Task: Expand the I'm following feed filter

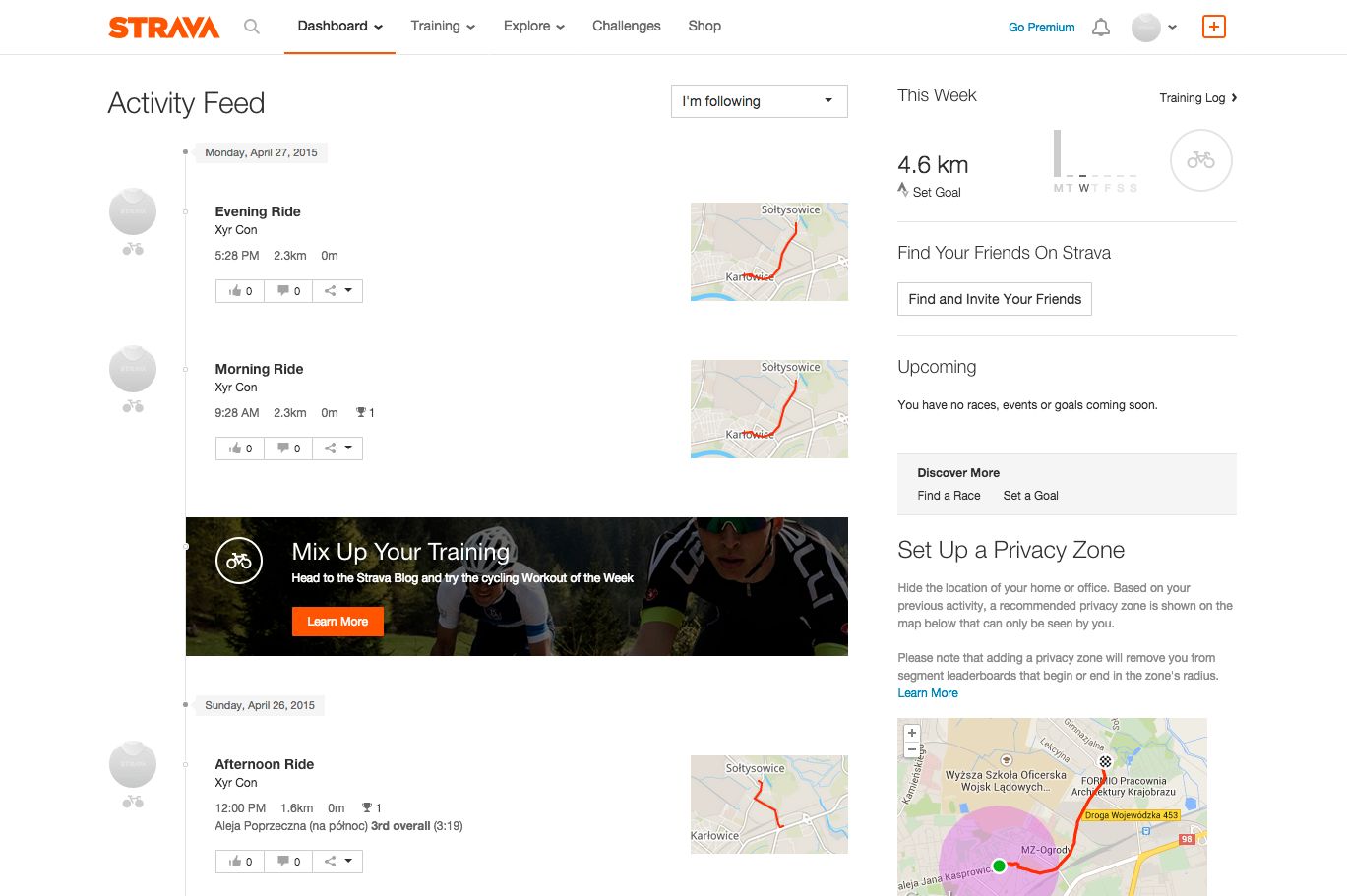Action: (x=759, y=101)
